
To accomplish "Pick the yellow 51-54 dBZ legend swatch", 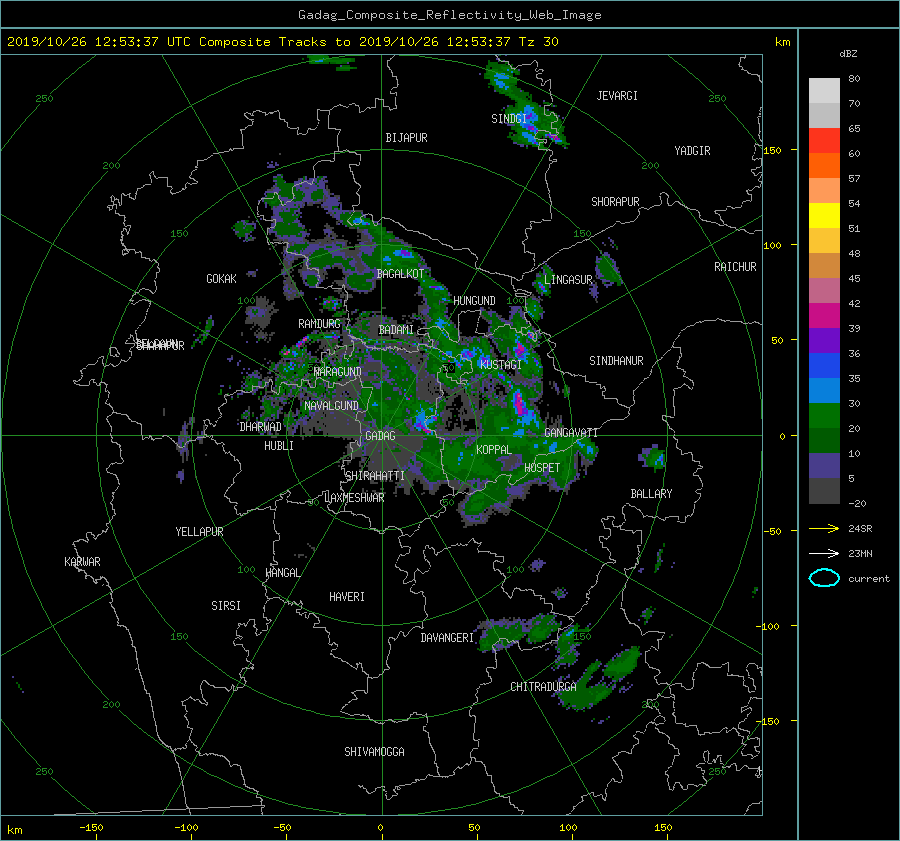I will tap(824, 216).
